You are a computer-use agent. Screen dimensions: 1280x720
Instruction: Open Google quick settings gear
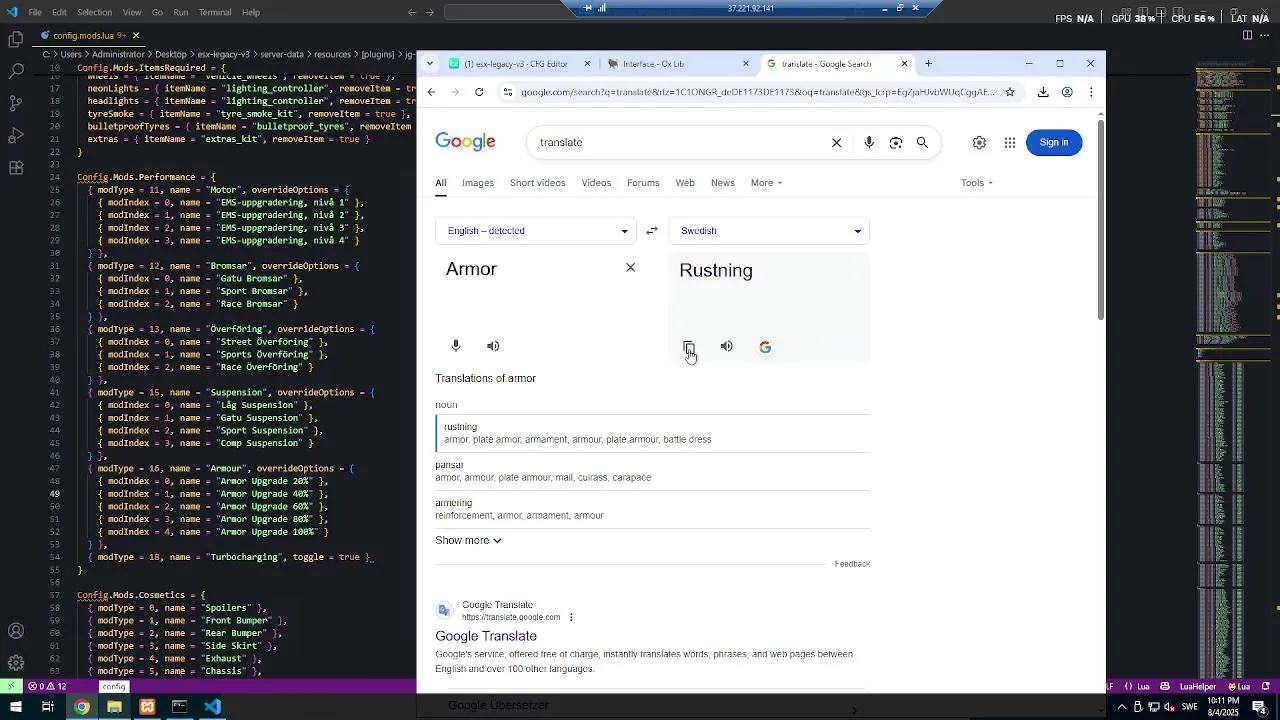[979, 143]
